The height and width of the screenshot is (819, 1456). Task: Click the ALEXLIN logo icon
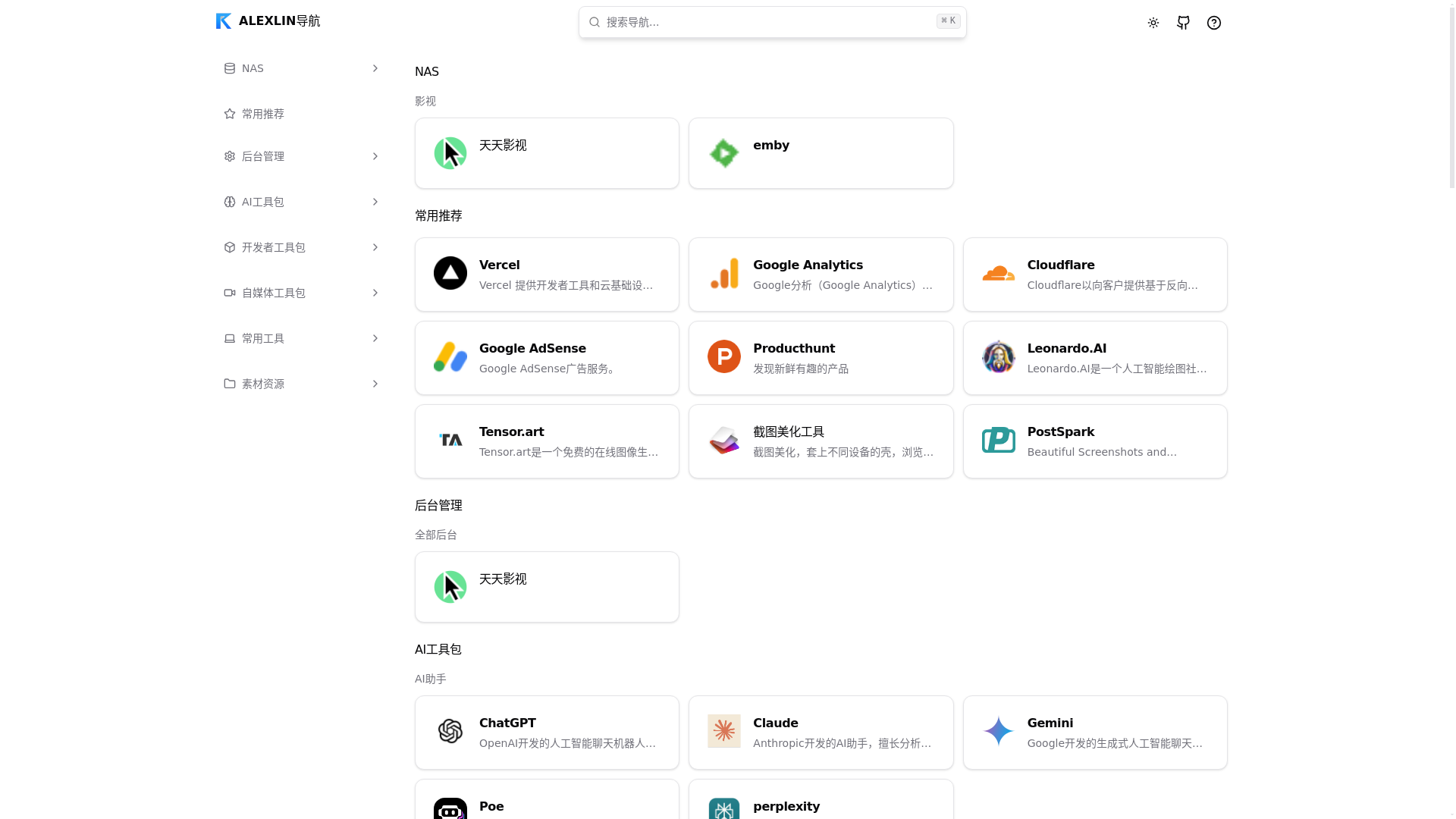(x=223, y=21)
